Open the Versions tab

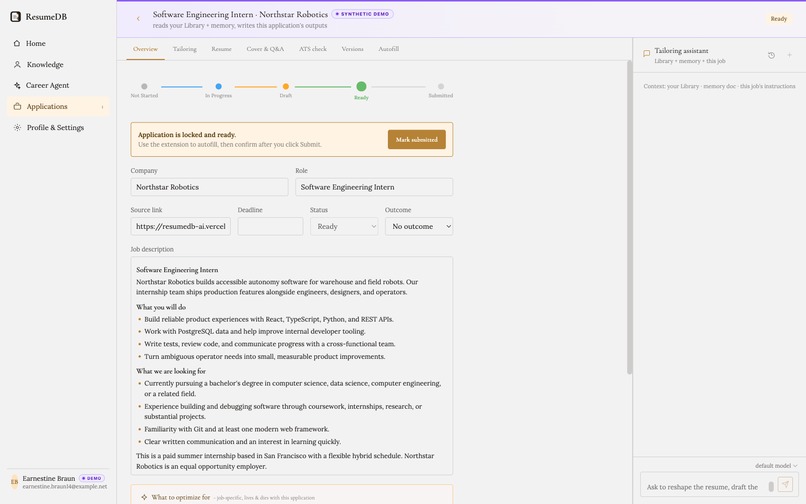pos(352,49)
